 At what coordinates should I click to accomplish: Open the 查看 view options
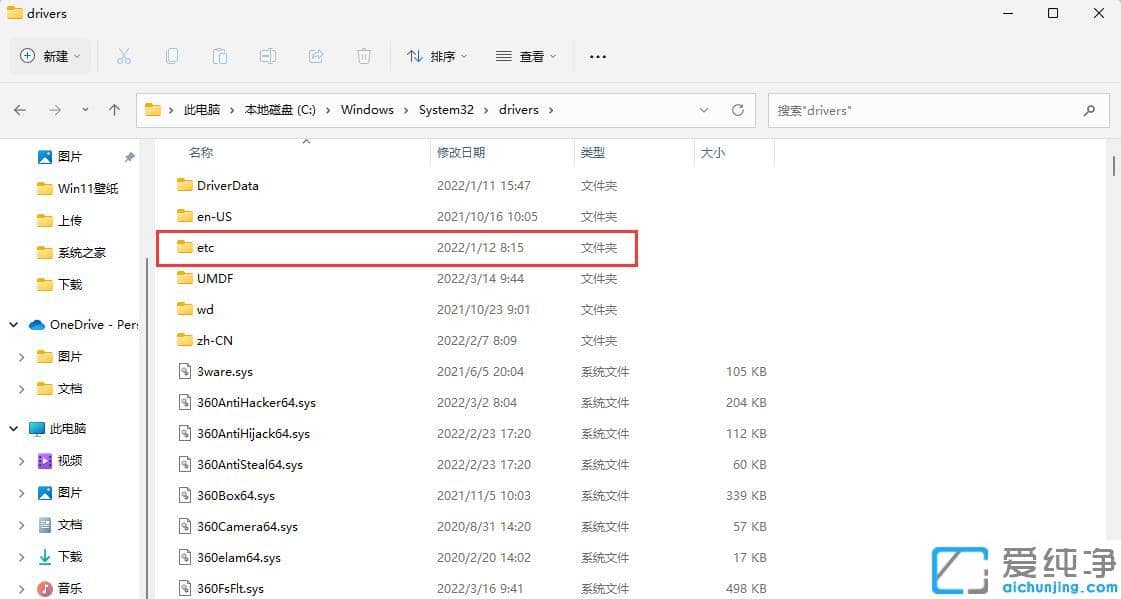pyautogui.click(x=526, y=56)
